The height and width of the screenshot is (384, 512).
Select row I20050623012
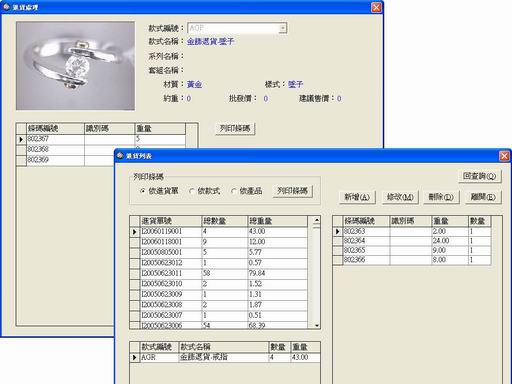click(218, 263)
